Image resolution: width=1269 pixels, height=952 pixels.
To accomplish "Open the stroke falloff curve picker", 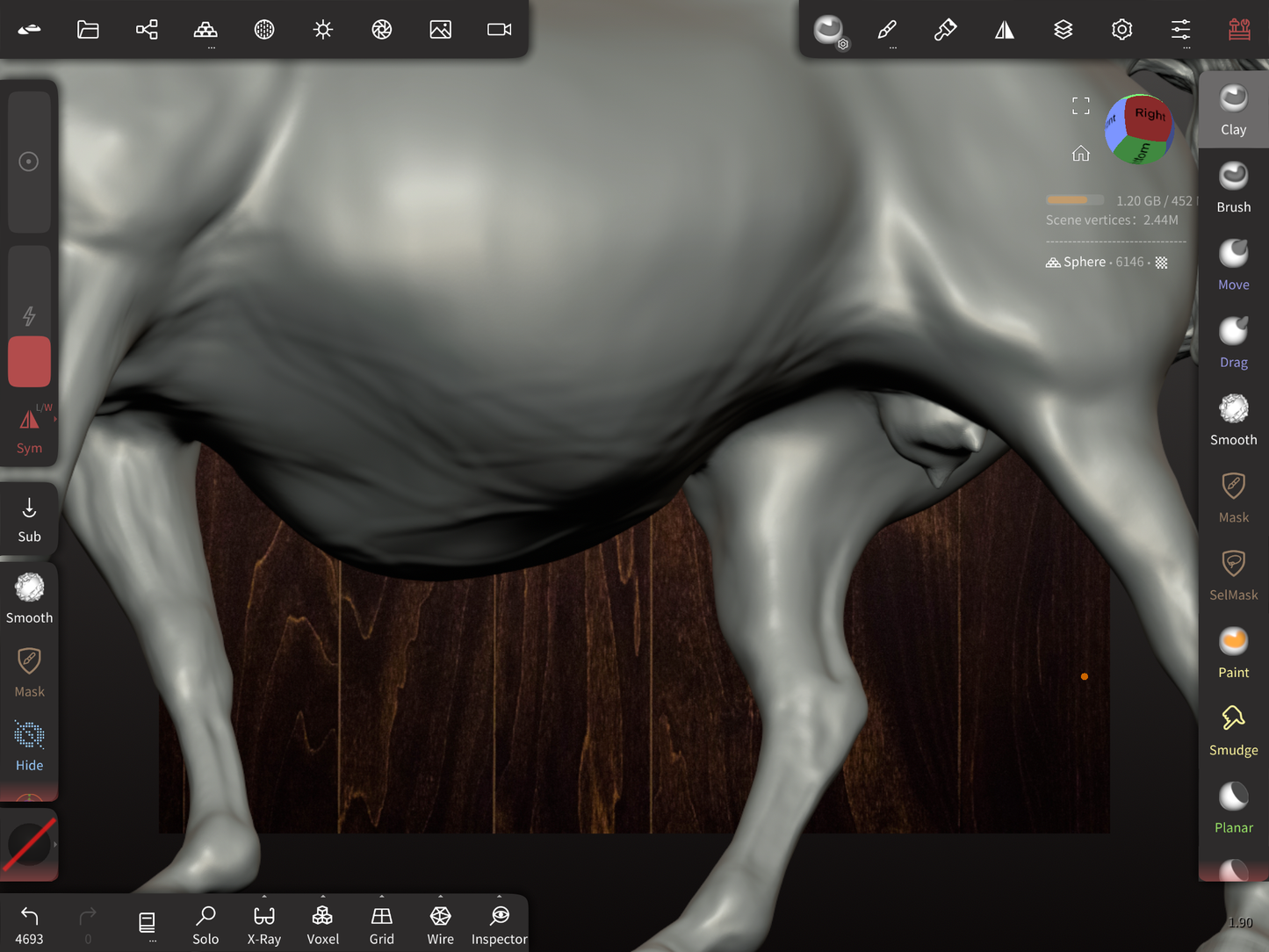I will tap(30, 845).
